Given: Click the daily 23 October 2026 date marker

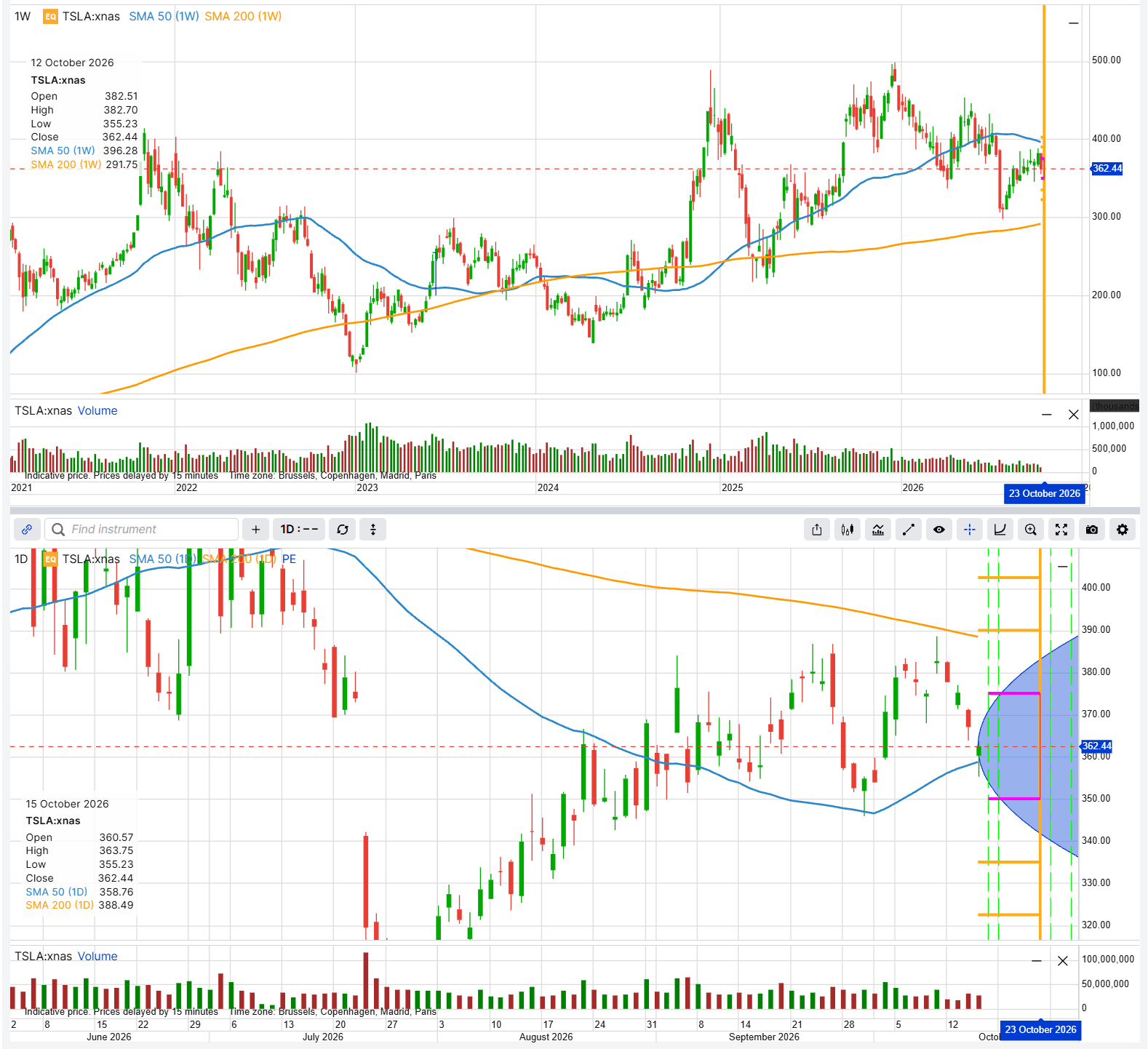Looking at the screenshot, I should 1040,1030.
